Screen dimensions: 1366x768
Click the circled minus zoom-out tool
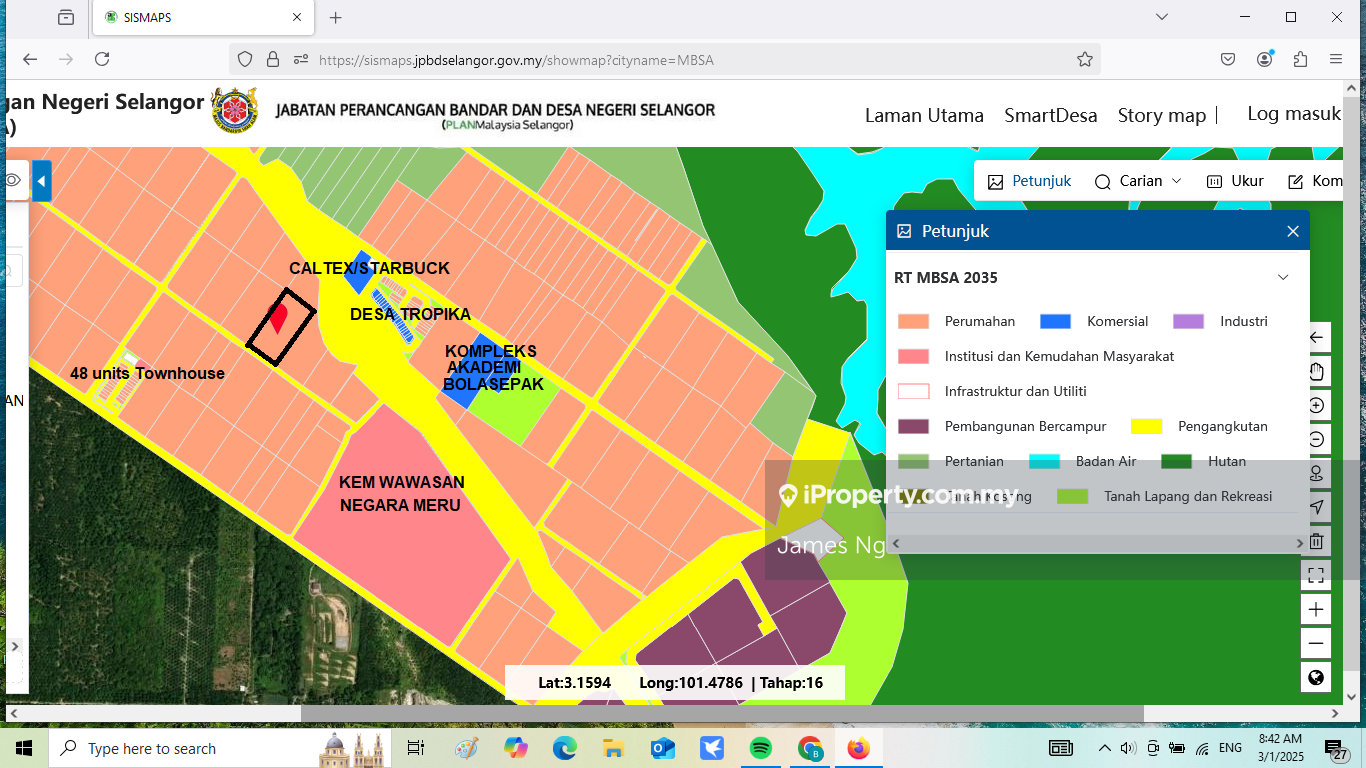(x=1316, y=440)
